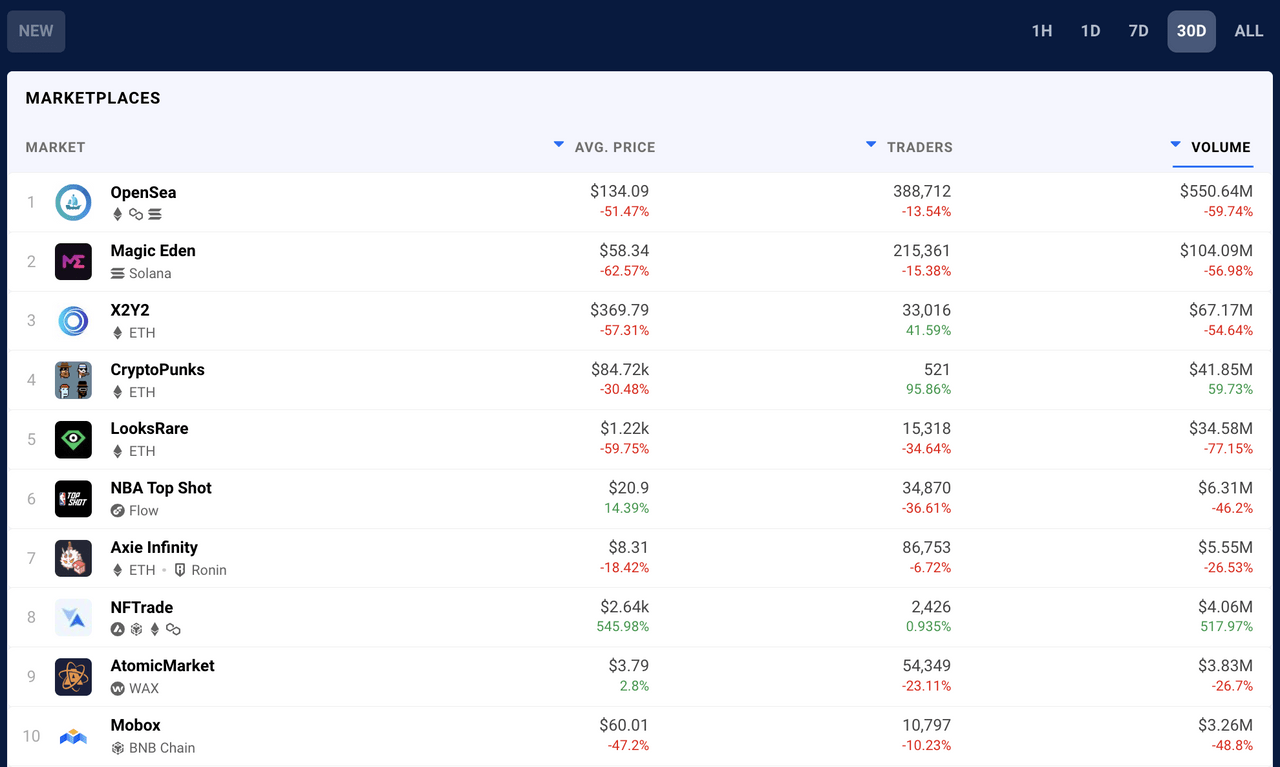Viewport: 1280px width, 767px height.
Task: Select the 1D timeframe
Action: (1090, 31)
